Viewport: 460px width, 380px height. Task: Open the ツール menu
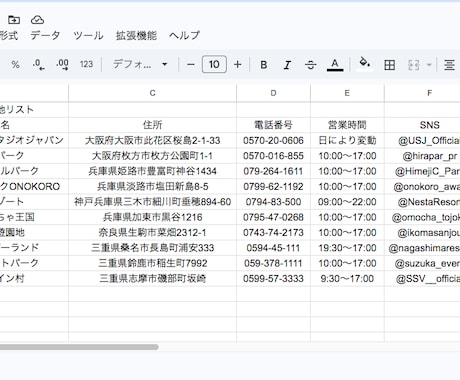[x=88, y=35]
